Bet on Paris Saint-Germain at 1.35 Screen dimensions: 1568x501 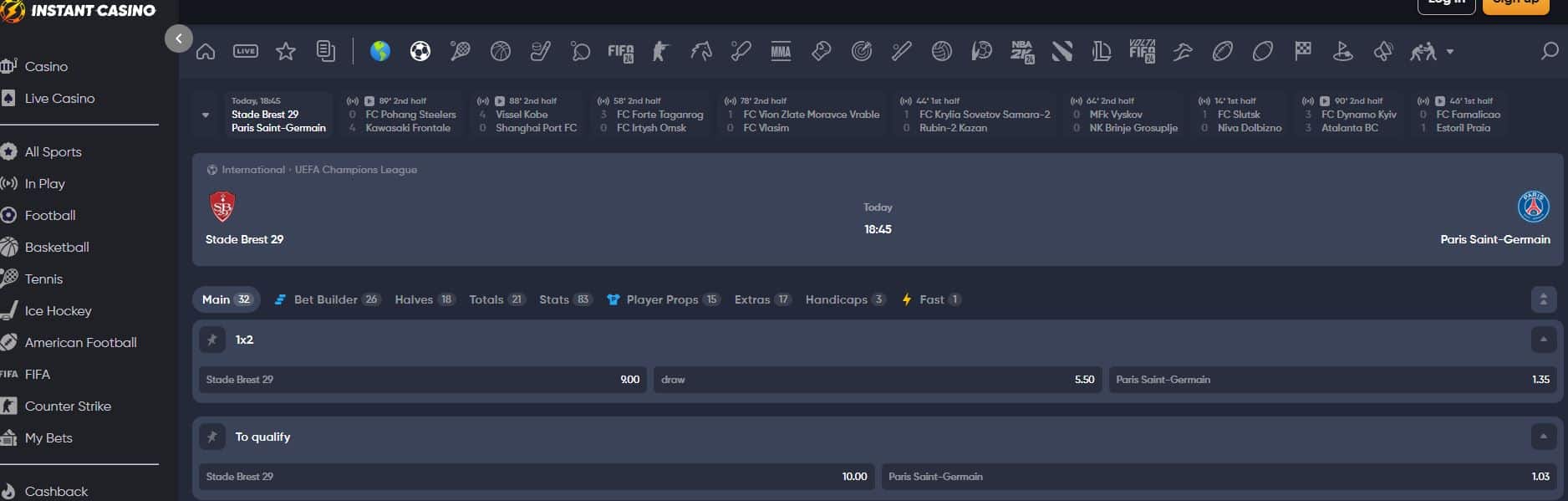[x=1333, y=380]
